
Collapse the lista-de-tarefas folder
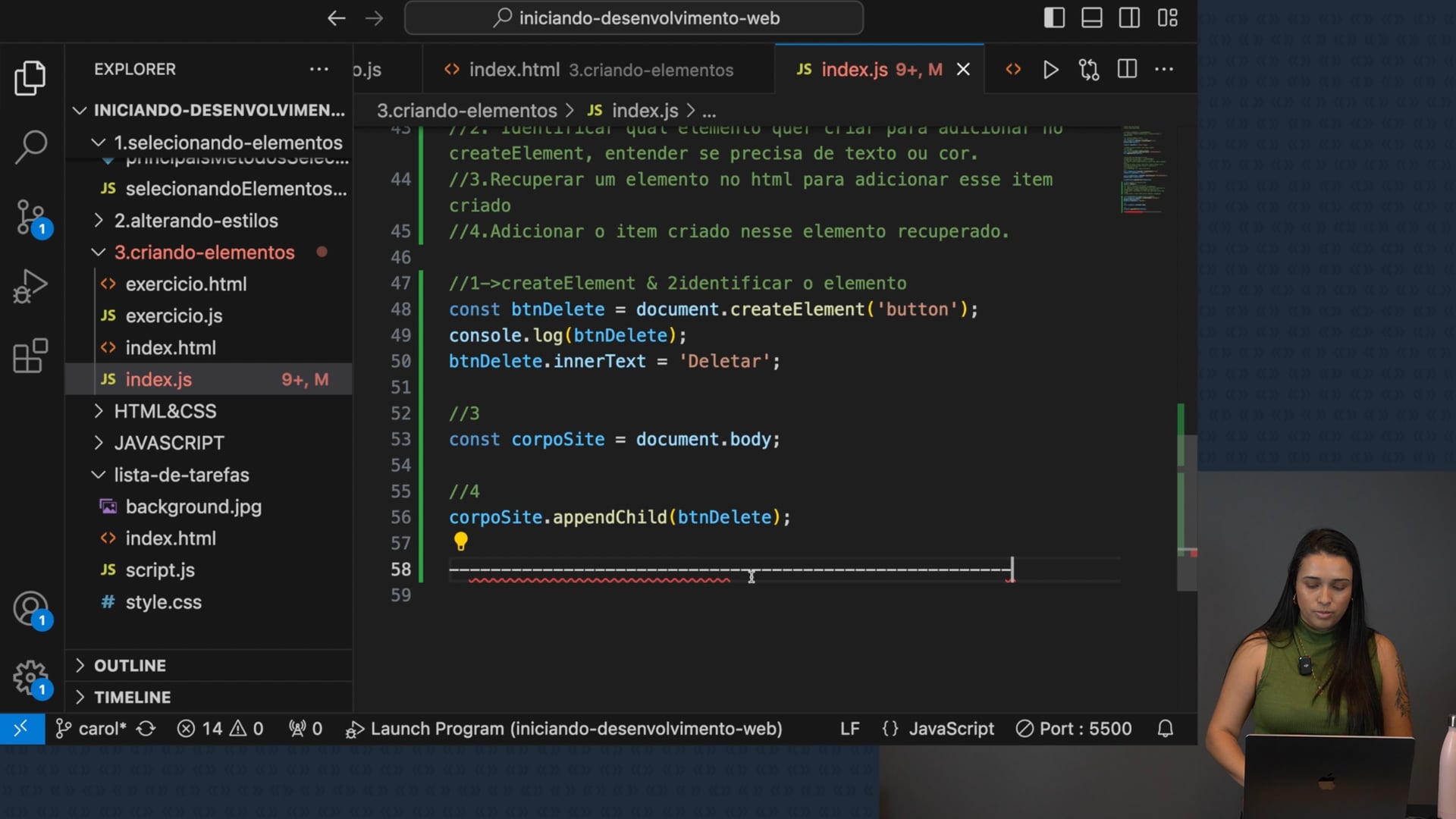pos(181,475)
